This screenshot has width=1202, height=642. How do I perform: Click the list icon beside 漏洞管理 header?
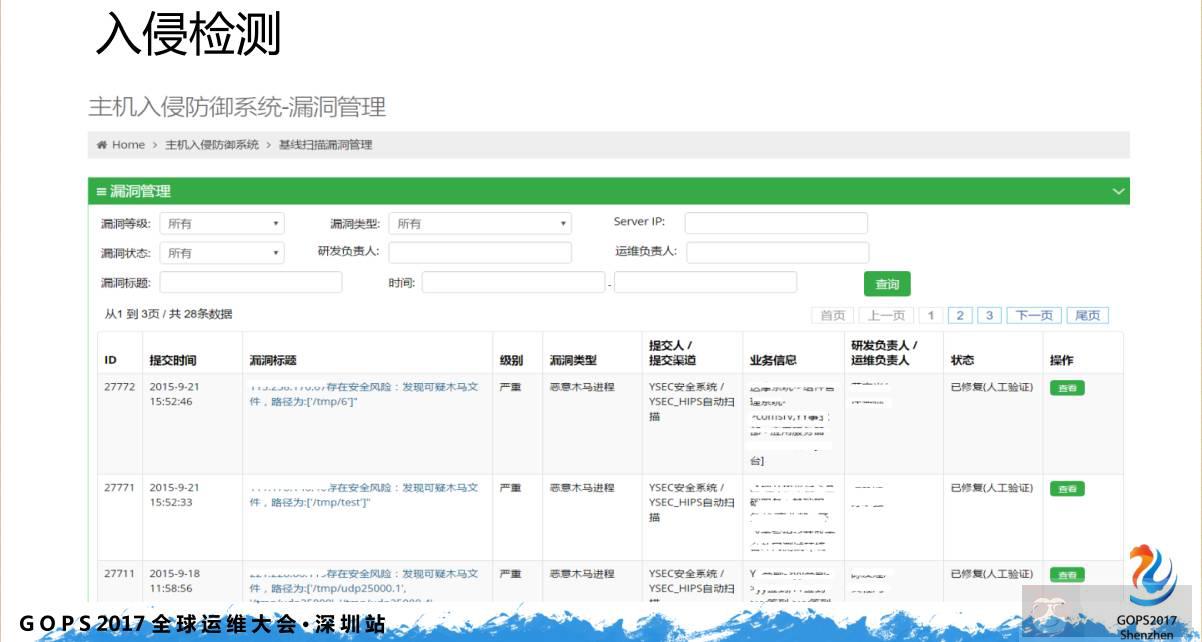click(x=100, y=192)
